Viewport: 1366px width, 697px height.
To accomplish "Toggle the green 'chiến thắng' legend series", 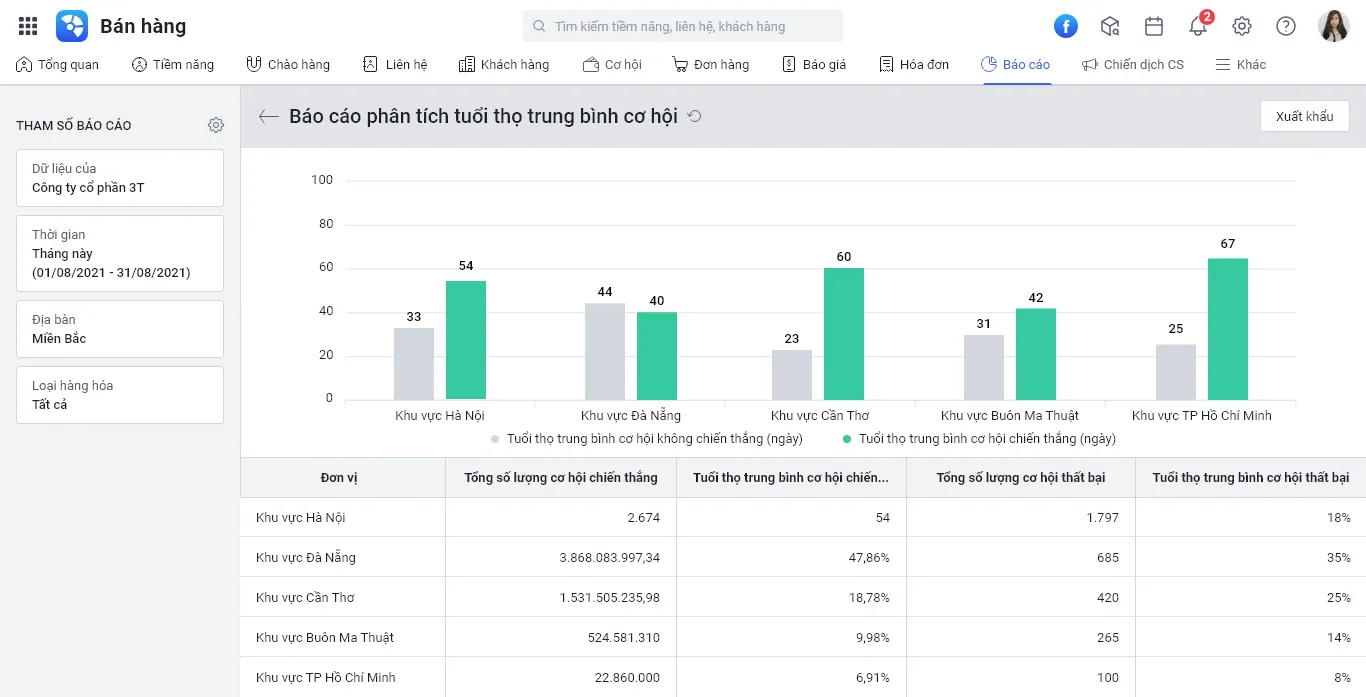I will pyautogui.click(x=986, y=438).
